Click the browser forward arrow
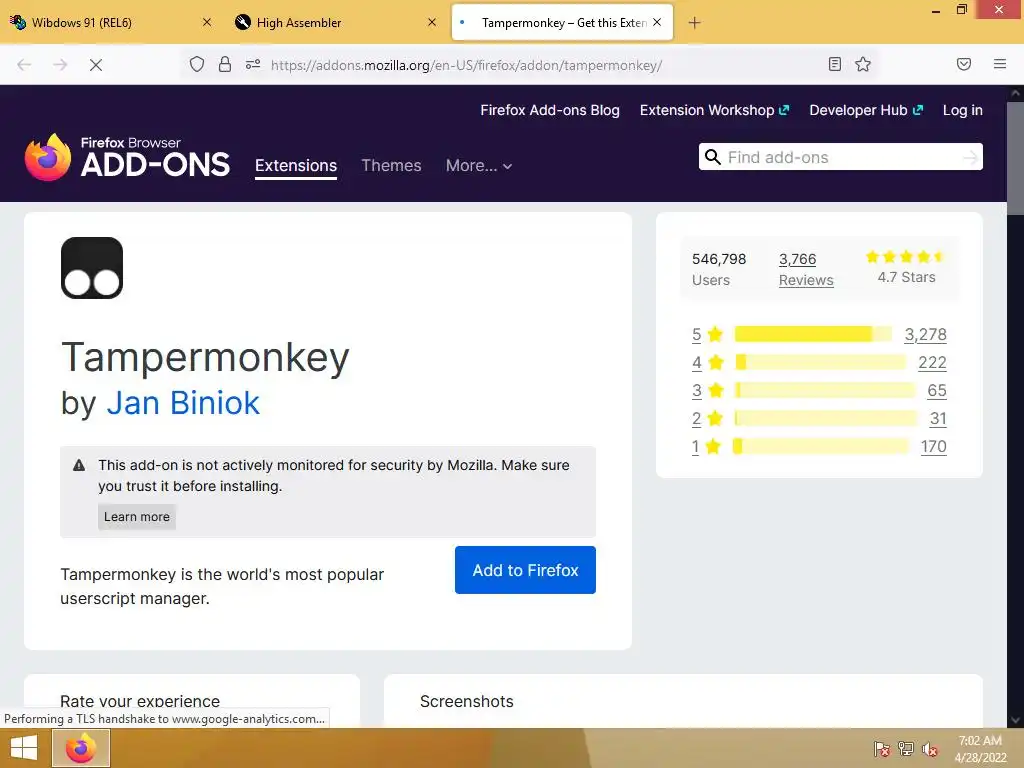This screenshot has width=1024, height=768. (60, 65)
